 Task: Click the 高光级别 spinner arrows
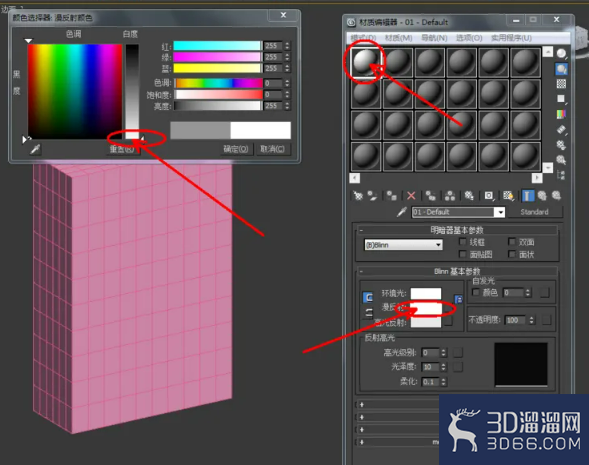(x=444, y=353)
